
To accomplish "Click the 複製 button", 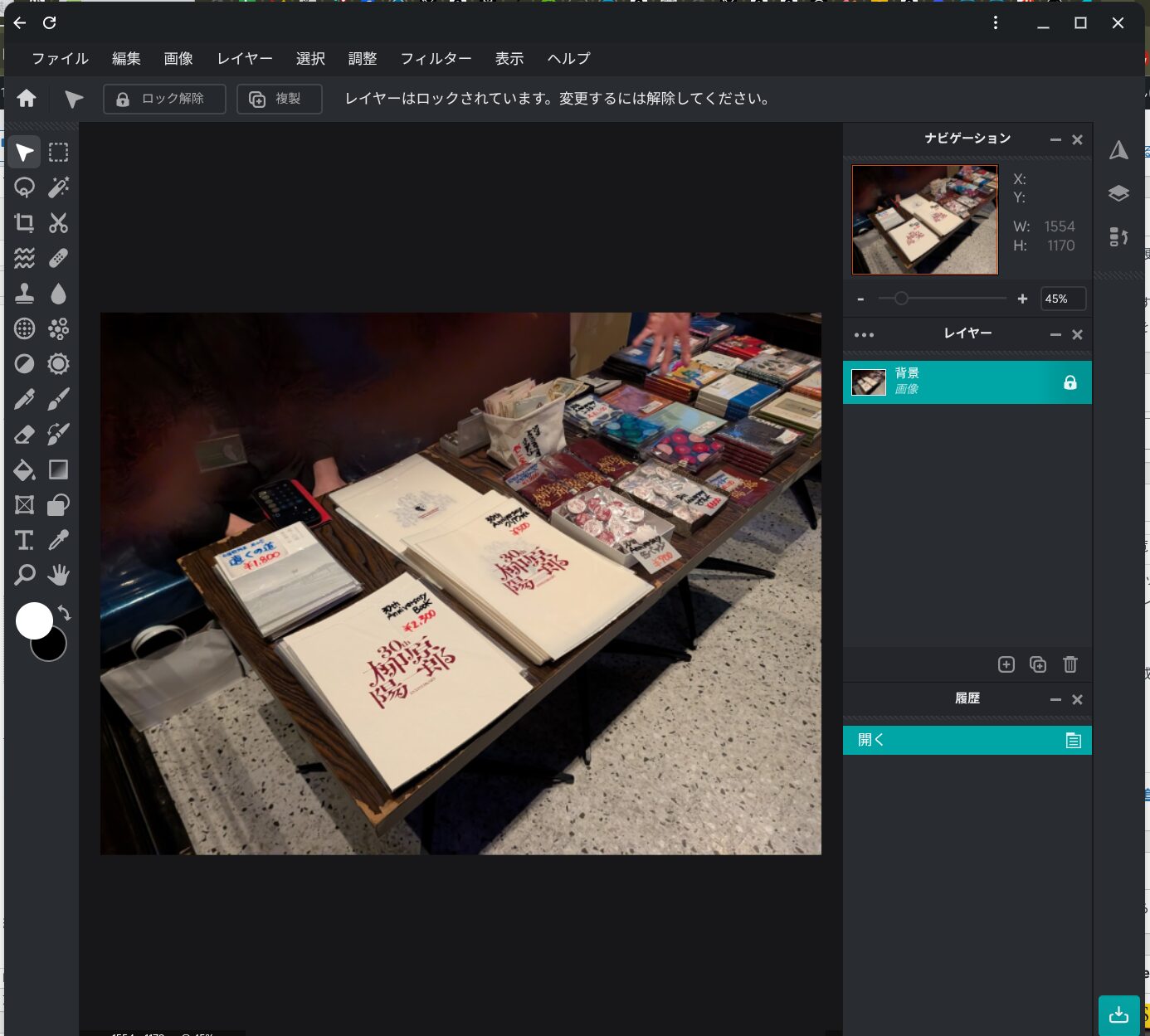I will (279, 99).
